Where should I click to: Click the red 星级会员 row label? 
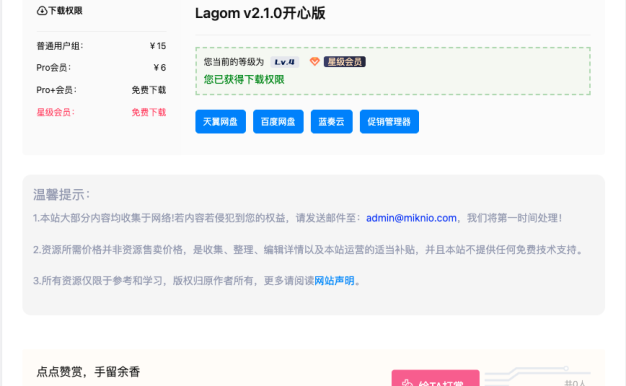point(55,112)
